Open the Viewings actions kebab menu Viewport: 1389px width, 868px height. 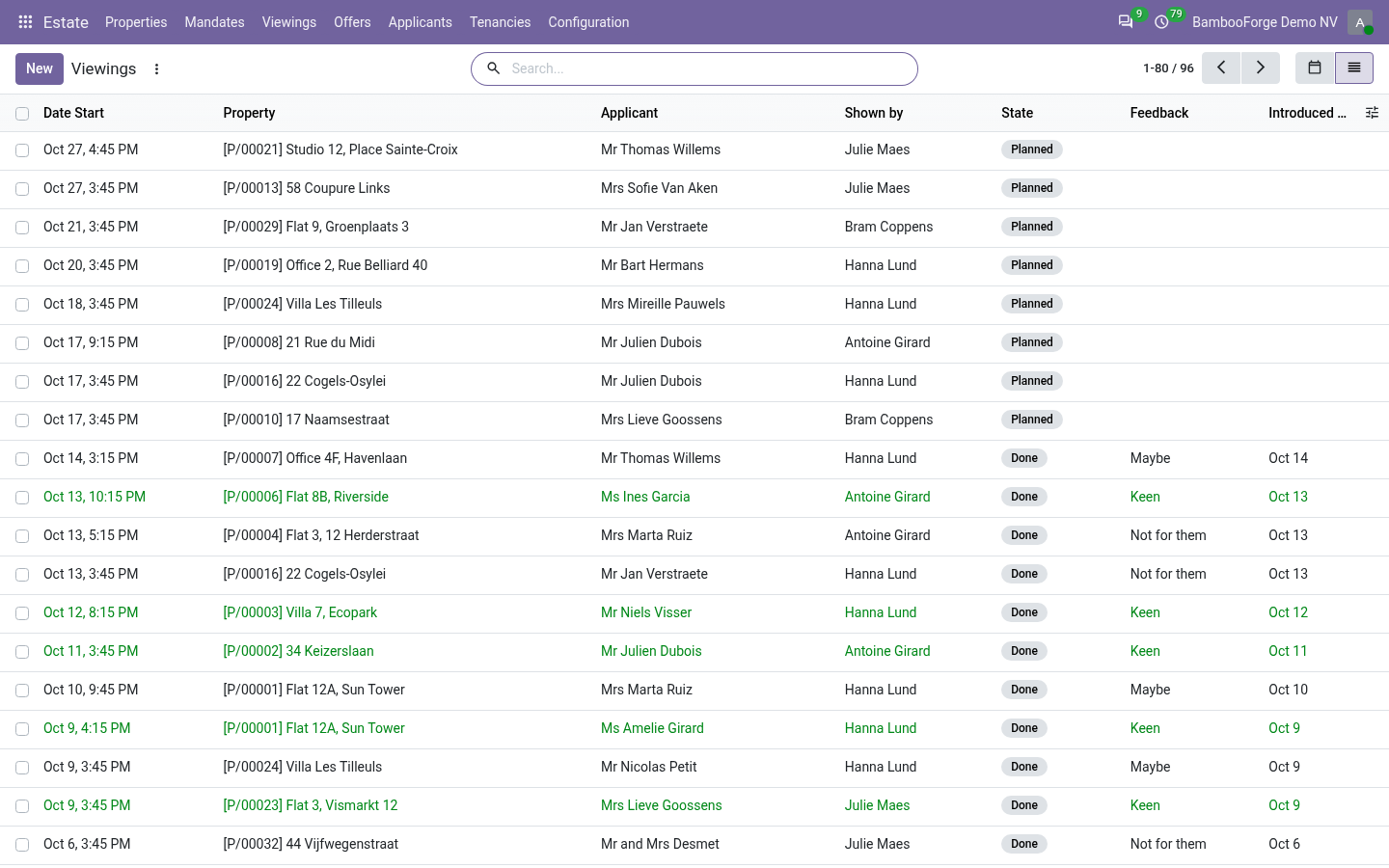point(157,69)
